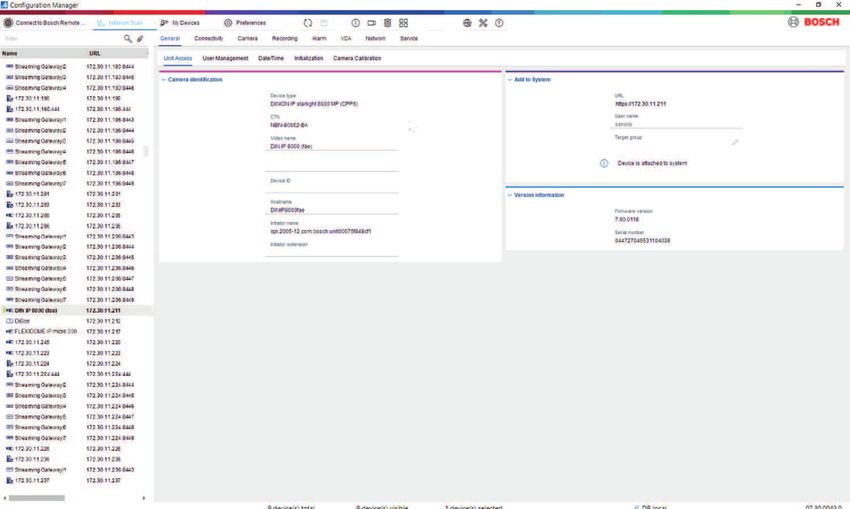The width and height of the screenshot is (850, 509).
Task: Switch to the Alarm tab
Action: pos(319,38)
